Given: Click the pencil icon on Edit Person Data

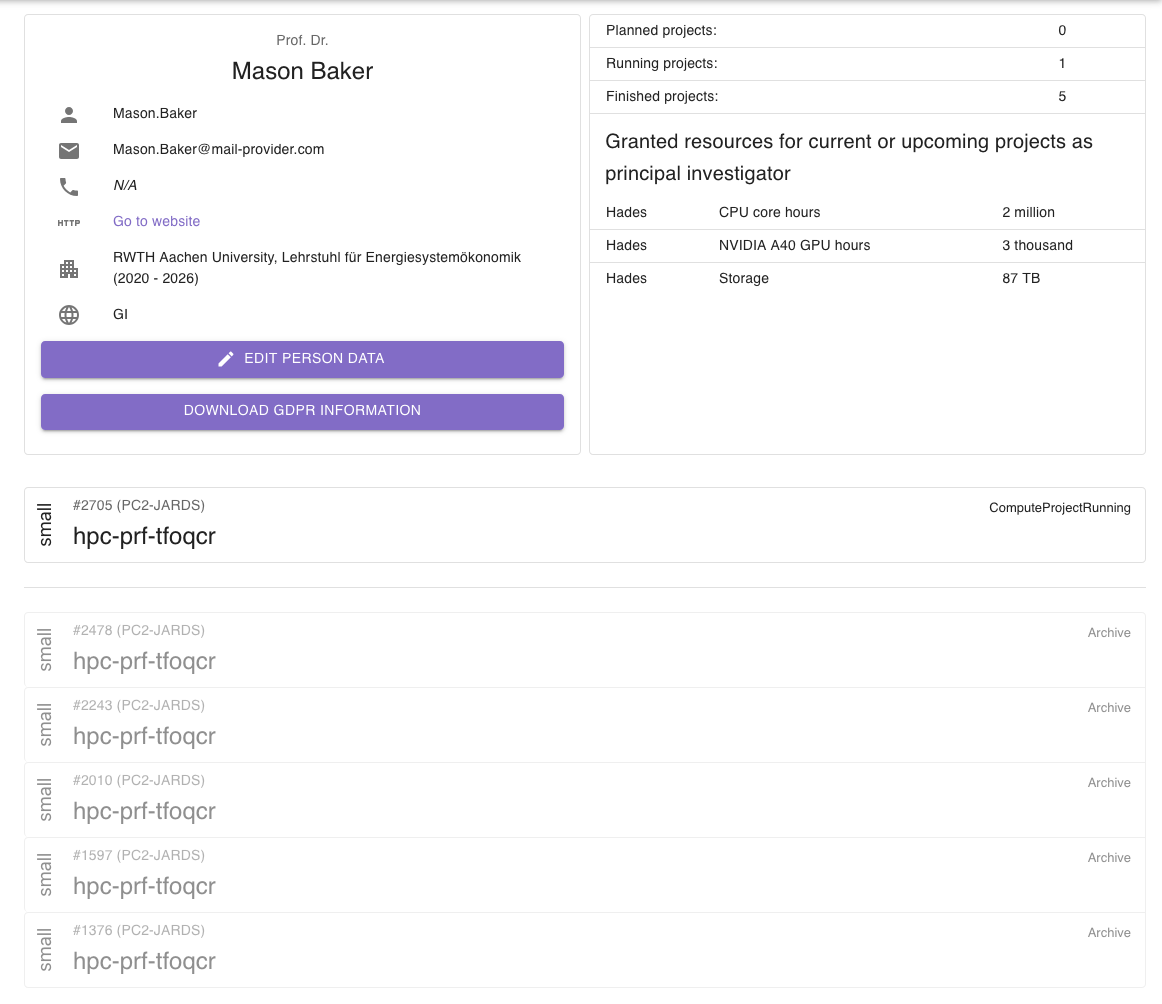Looking at the screenshot, I should coord(226,358).
